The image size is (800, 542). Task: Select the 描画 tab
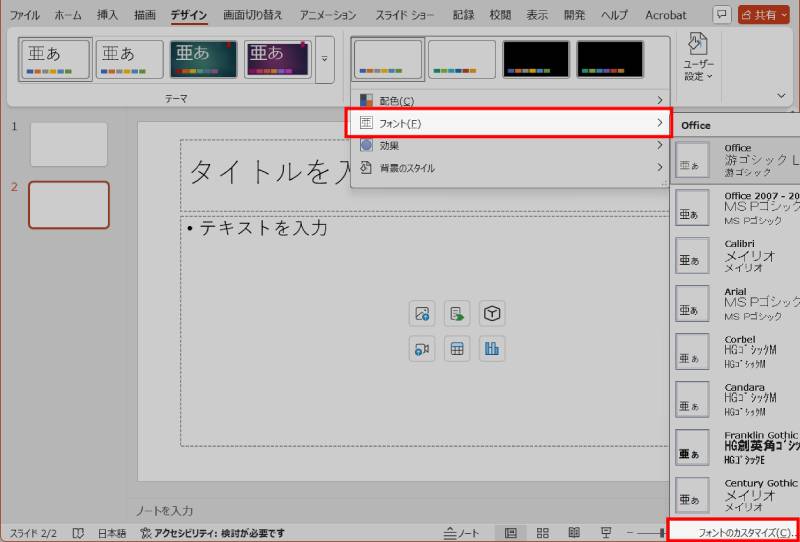pos(145,15)
